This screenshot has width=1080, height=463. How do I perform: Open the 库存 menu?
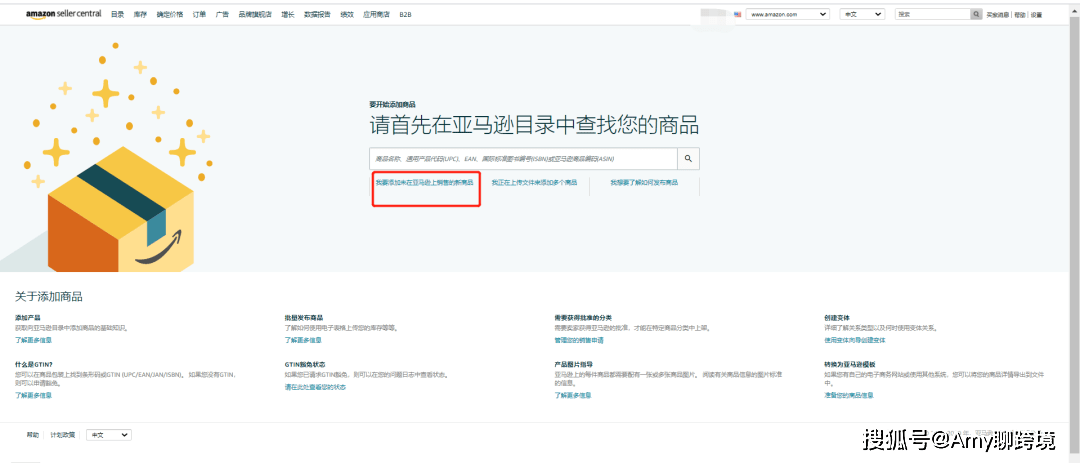coord(141,14)
